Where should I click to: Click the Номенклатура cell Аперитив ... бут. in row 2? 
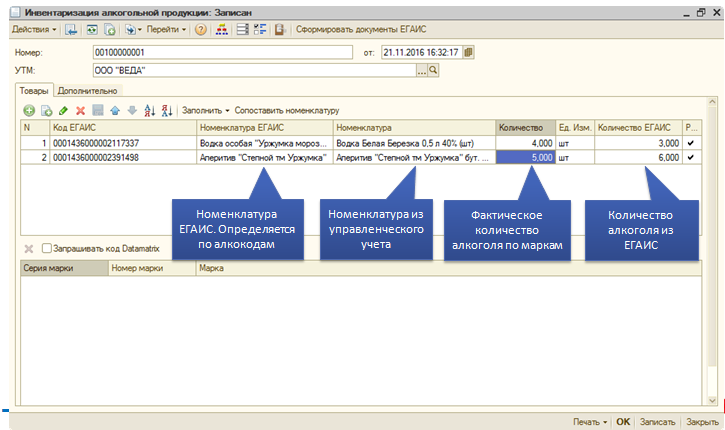414,158
